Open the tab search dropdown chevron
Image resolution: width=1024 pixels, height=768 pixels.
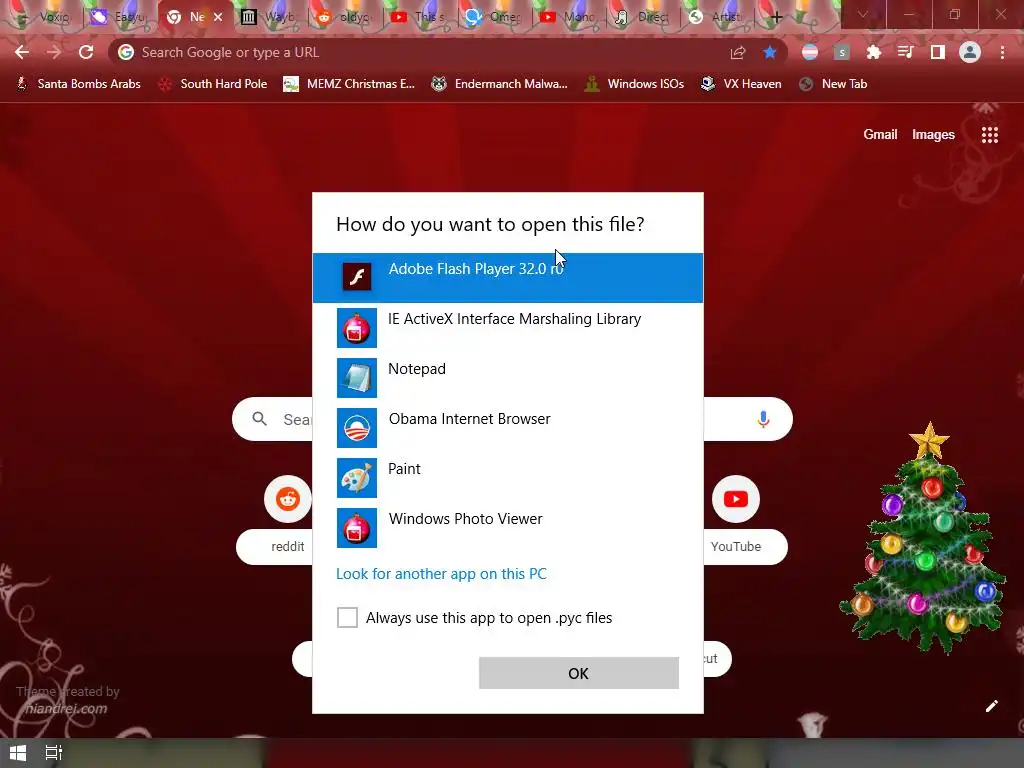point(863,14)
